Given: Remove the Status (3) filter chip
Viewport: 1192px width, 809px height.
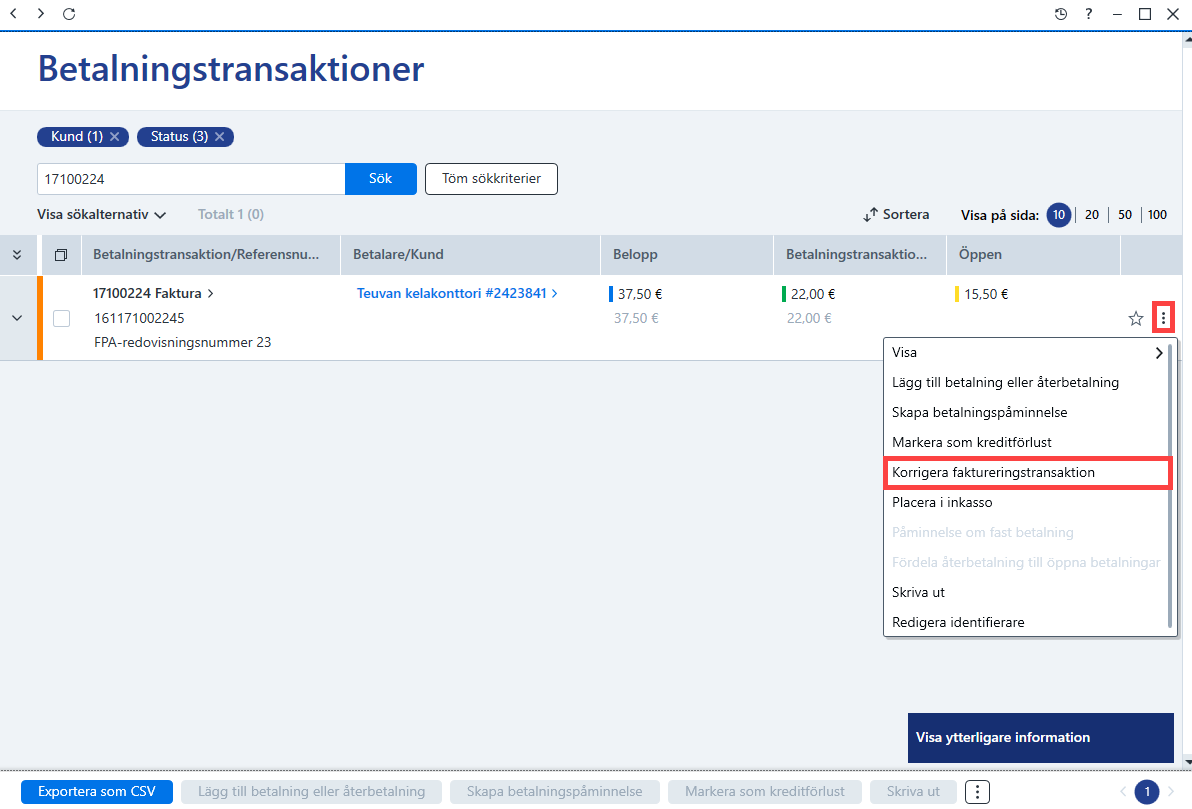Looking at the screenshot, I should [x=220, y=137].
